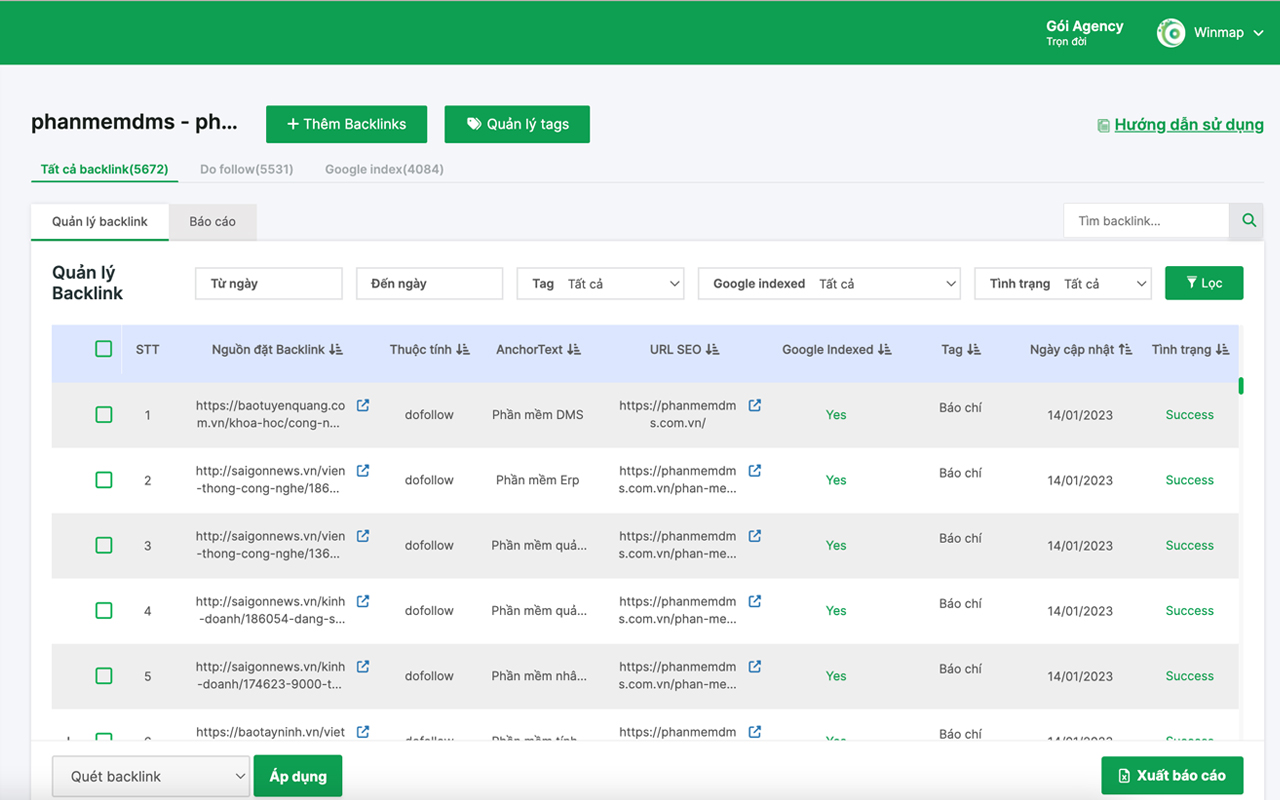This screenshot has height=800, width=1280.
Task: Tick the checkbox for row 4
Action: pyautogui.click(x=103, y=610)
